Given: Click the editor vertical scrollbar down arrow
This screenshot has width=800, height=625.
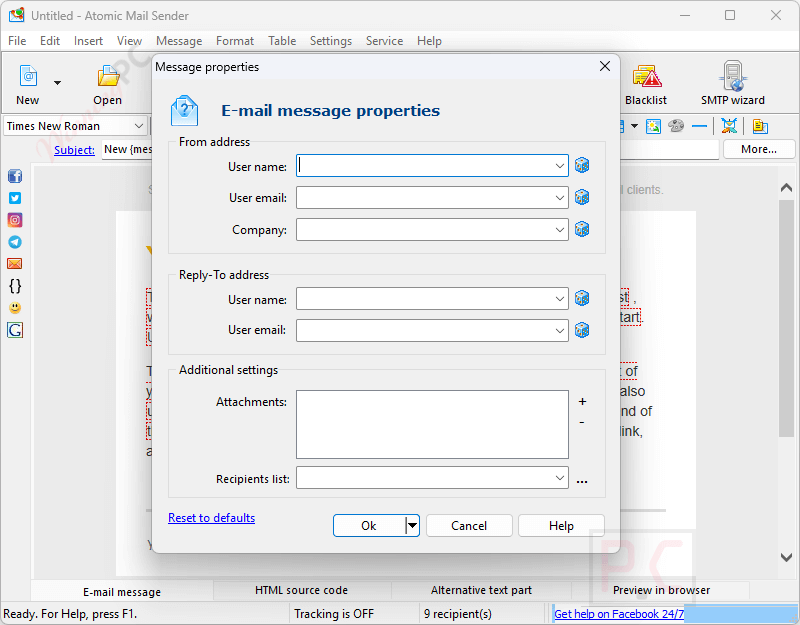Looking at the screenshot, I should (x=786, y=557).
